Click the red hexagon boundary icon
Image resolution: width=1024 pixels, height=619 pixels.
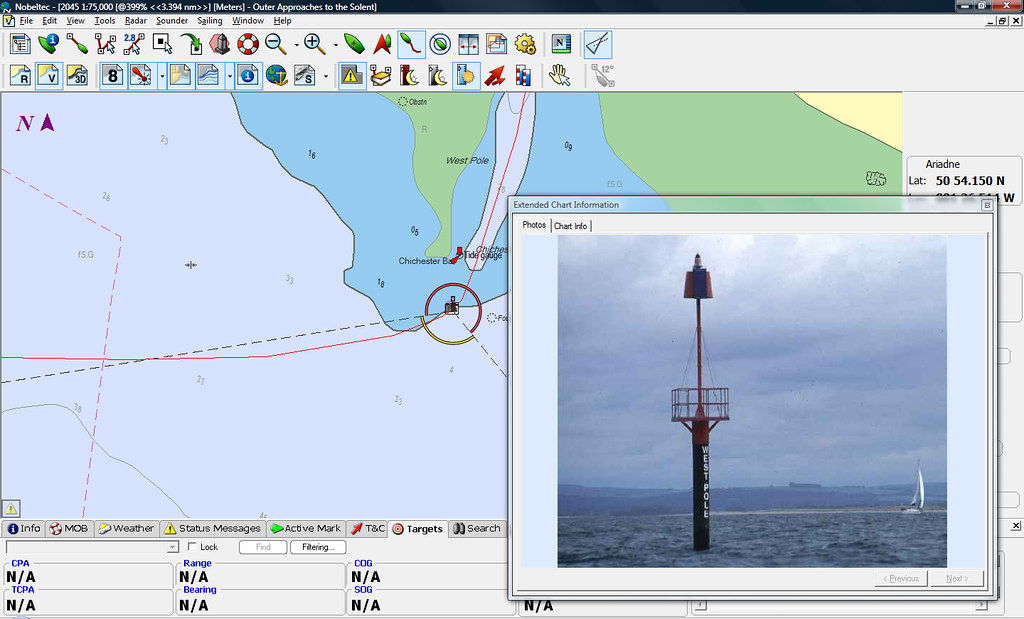[x=219, y=44]
